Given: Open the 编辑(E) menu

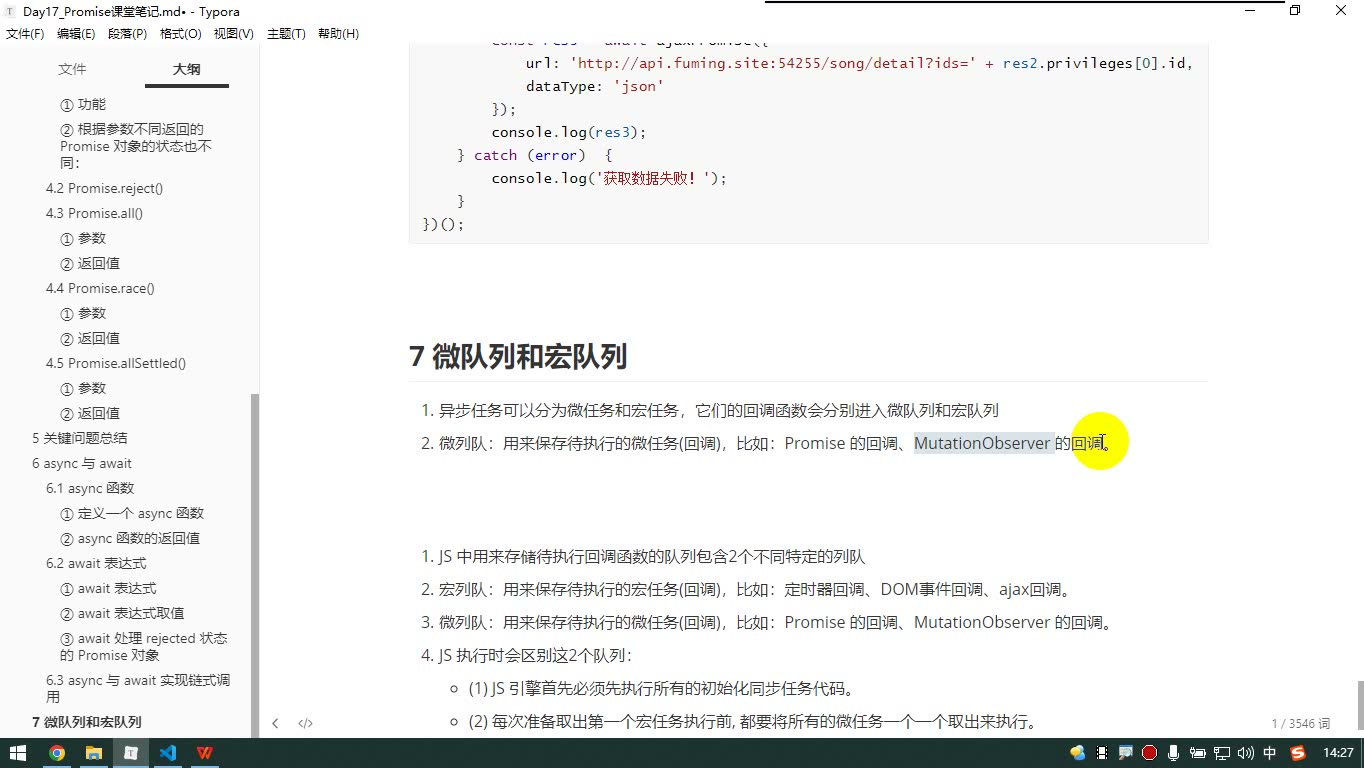Looking at the screenshot, I should pyautogui.click(x=76, y=34).
